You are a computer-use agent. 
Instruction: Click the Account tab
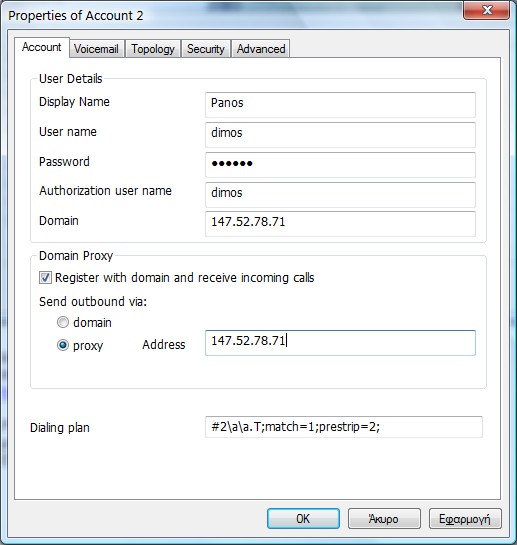pos(42,47)
